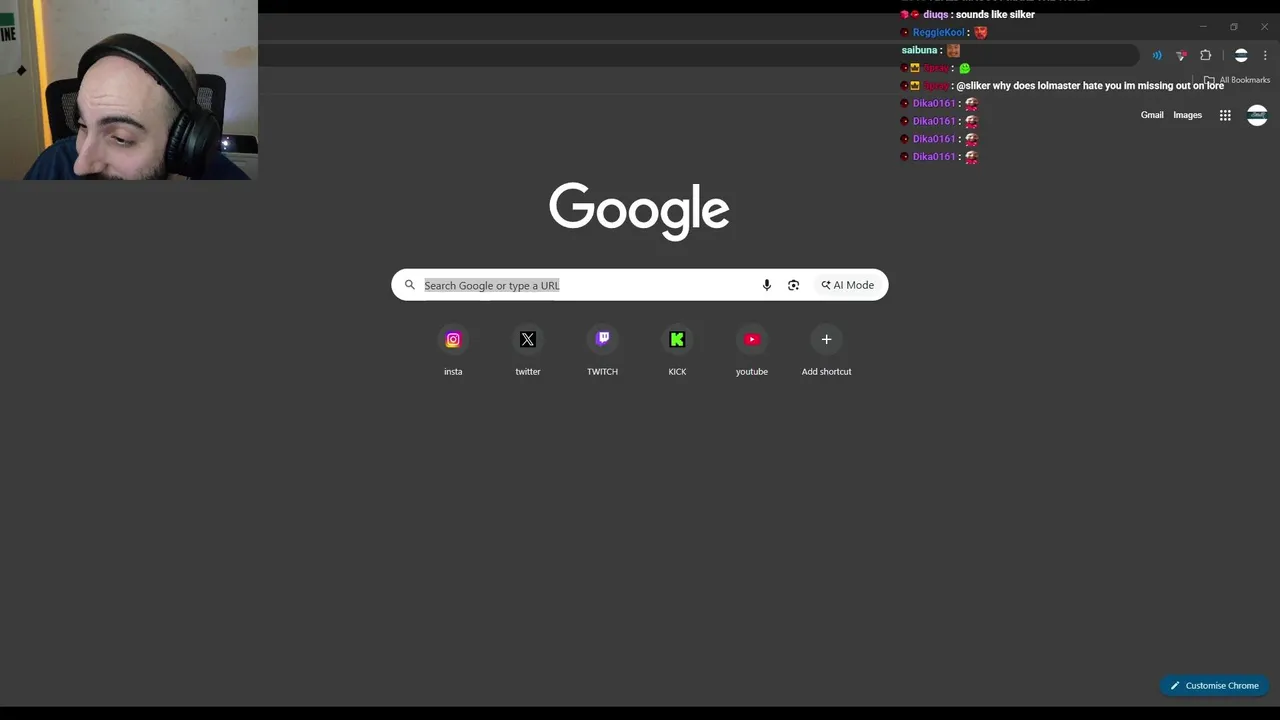The image size is (1280, 720).
Task: Open the Chrome three-dot menu
Action: [x=1265, y=55]
